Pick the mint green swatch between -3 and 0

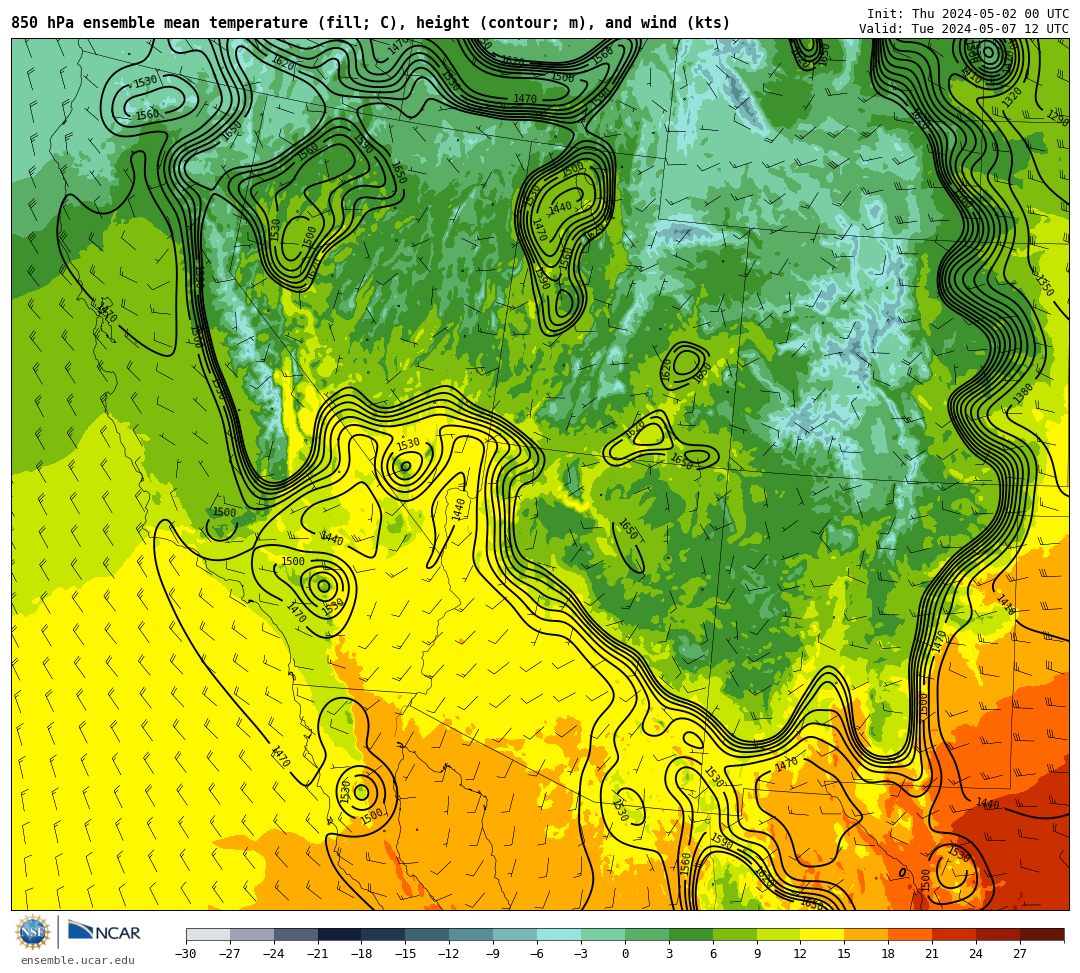click(x=603, y=934)
